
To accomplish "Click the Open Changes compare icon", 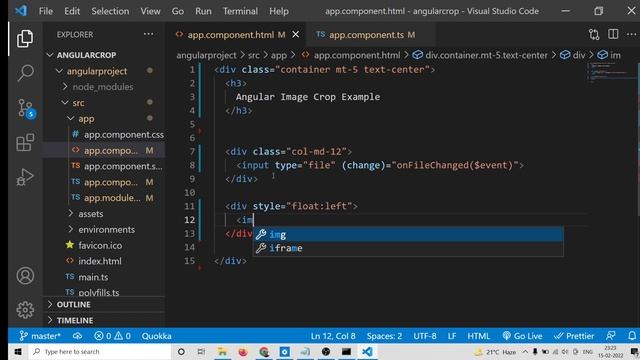I will tap(594, 35).
